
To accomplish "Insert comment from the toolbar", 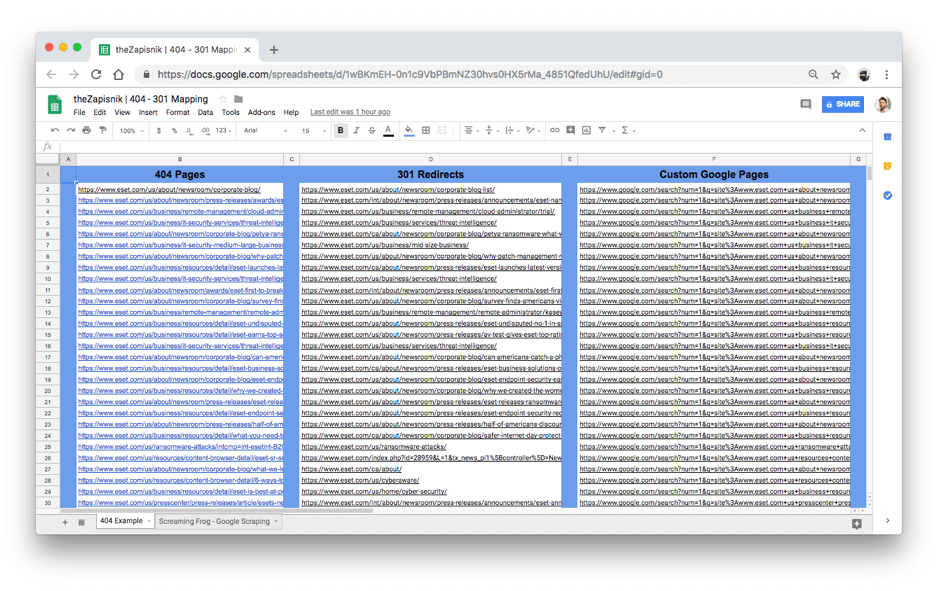I will (571, 130).
